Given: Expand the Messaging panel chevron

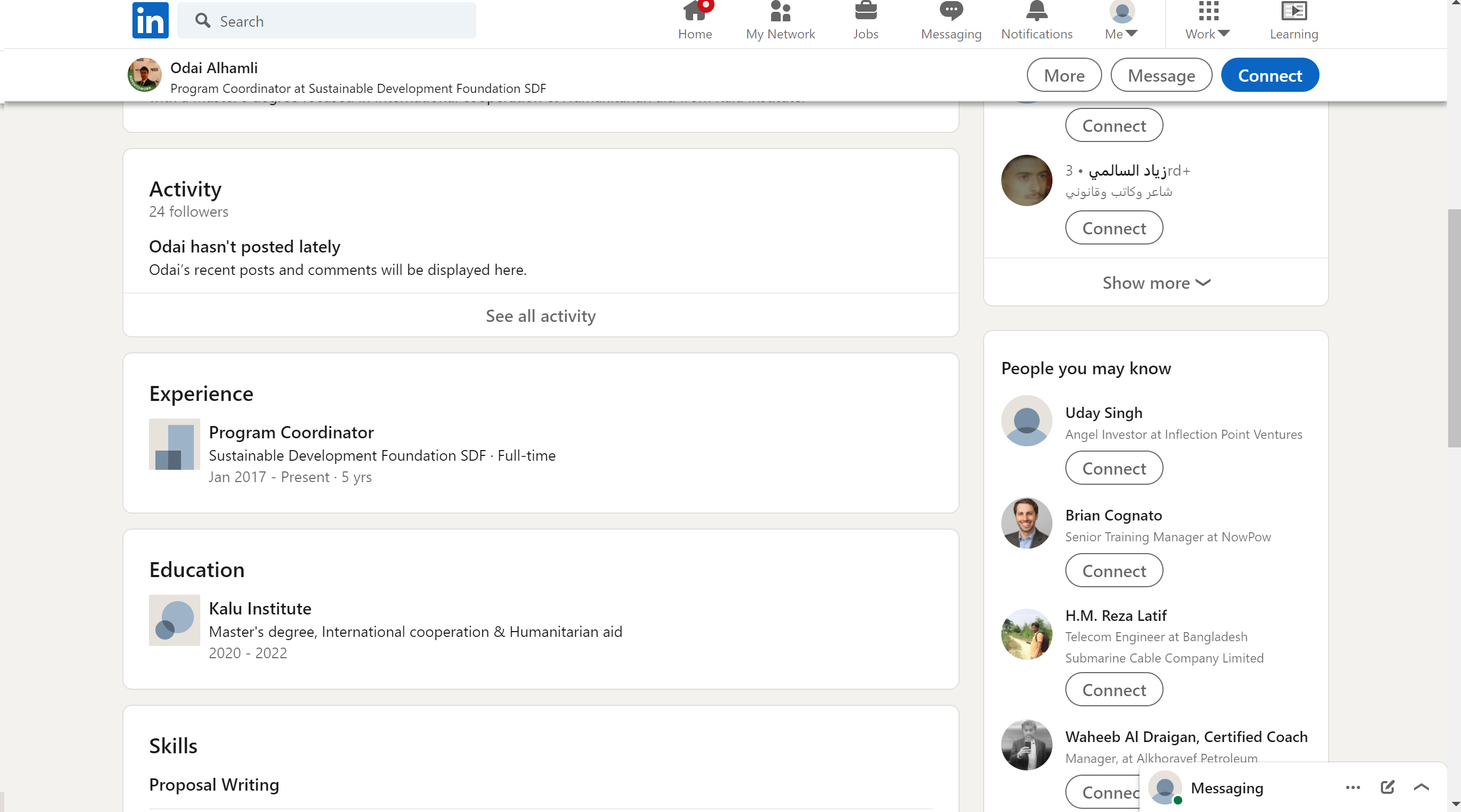Looking at the screenshot, I should point(1421,787).
